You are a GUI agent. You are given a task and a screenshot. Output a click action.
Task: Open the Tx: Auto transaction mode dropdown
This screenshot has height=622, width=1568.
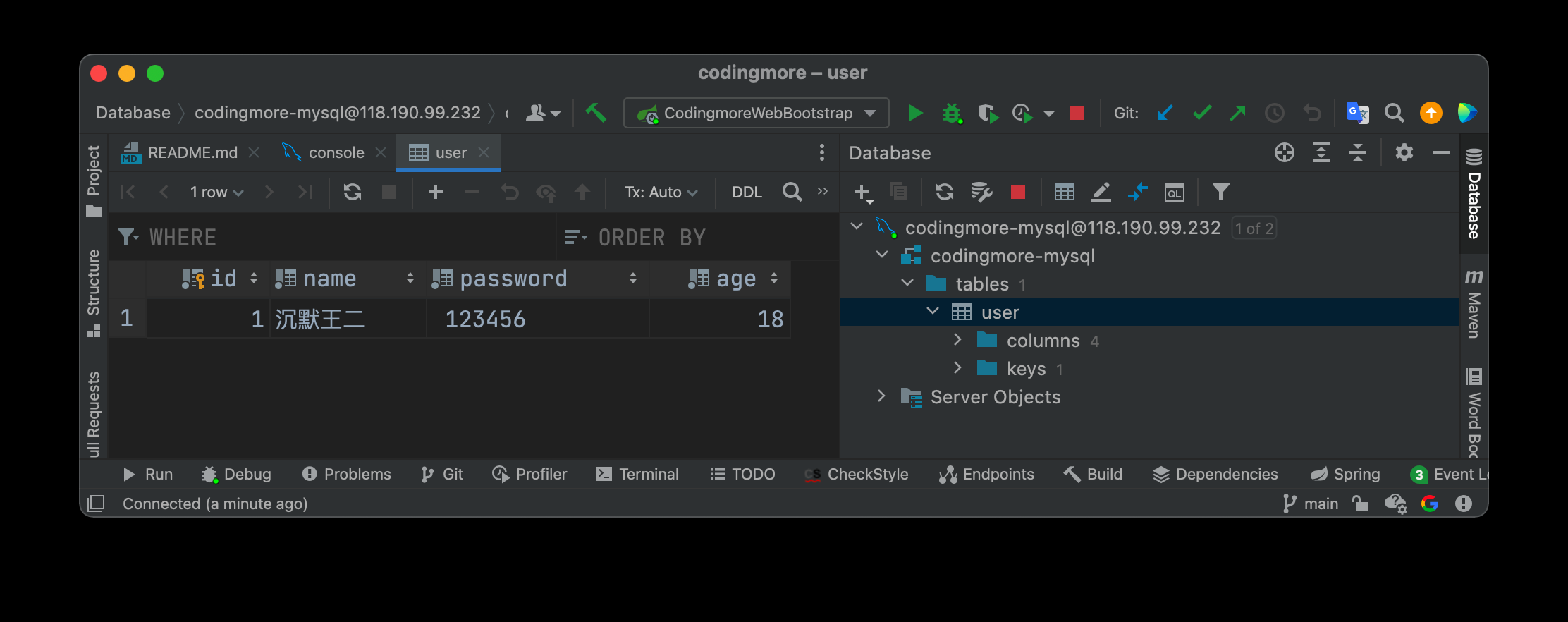click(661, 192)
